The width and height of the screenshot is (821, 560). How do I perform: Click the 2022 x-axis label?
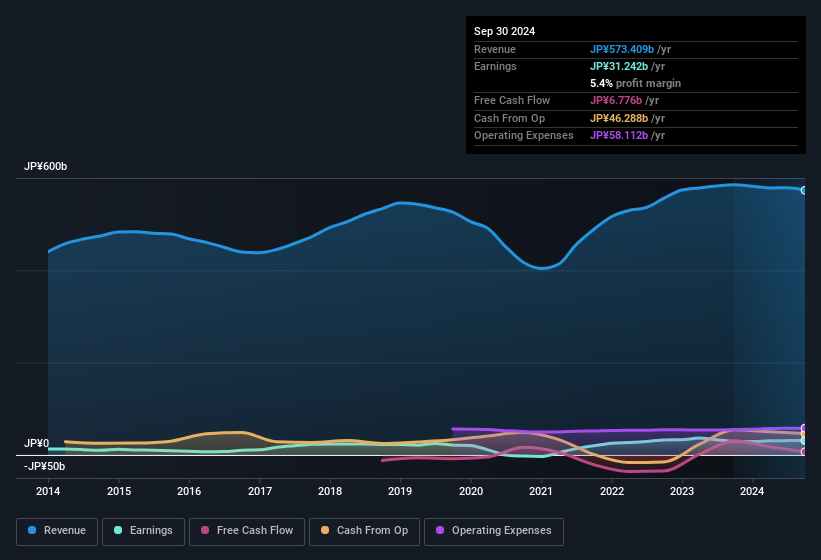click(612, 491)
